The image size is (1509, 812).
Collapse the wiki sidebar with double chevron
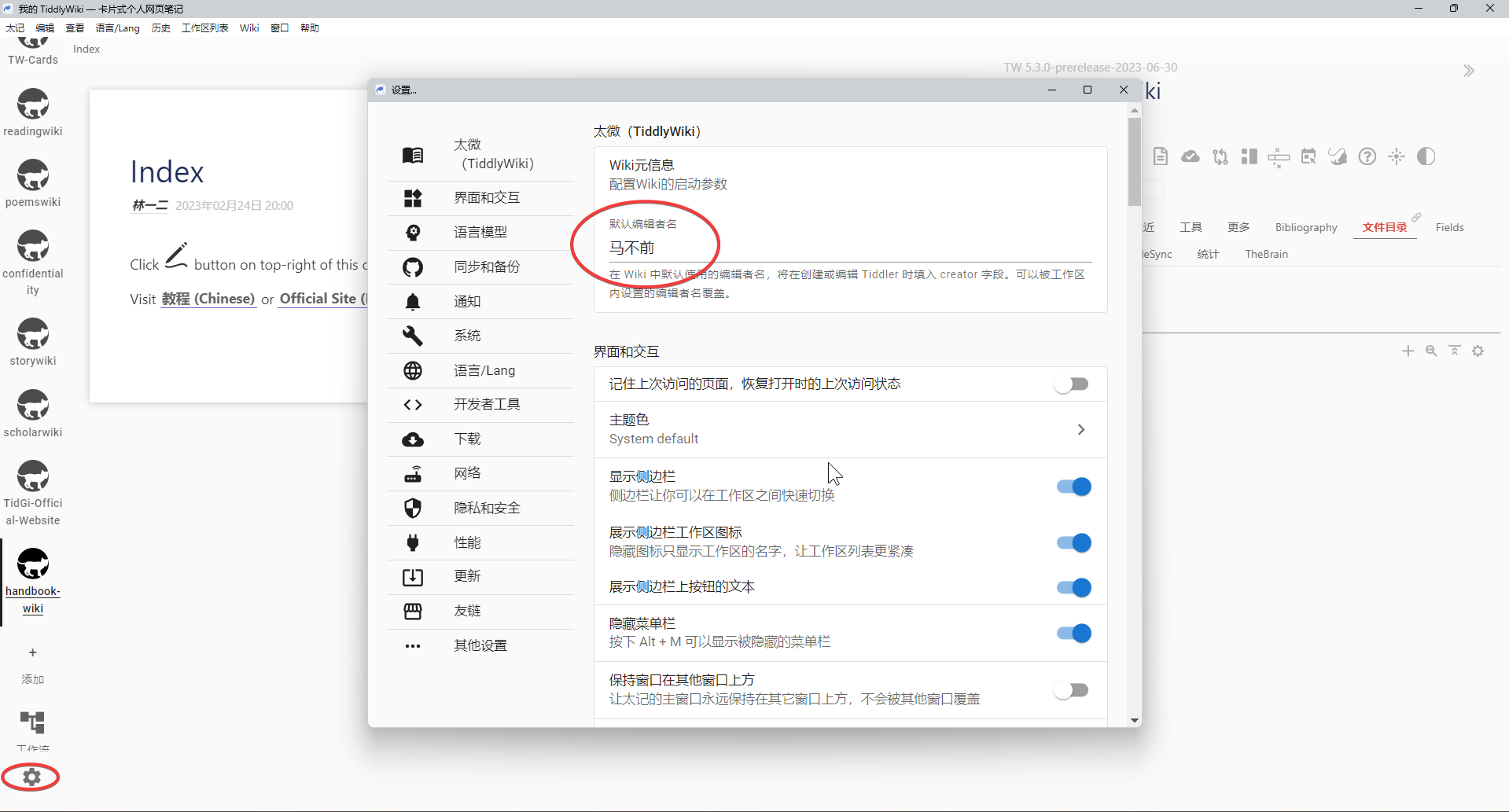1468,71
